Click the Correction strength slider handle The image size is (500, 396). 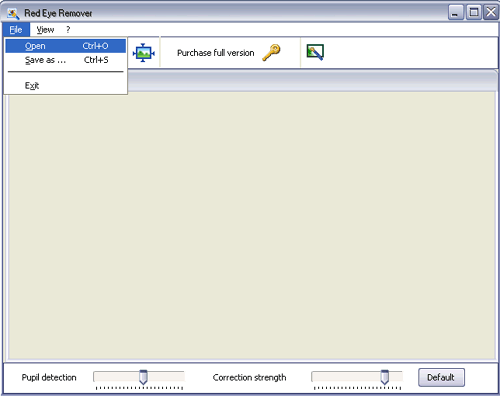(x=384, y=377)
